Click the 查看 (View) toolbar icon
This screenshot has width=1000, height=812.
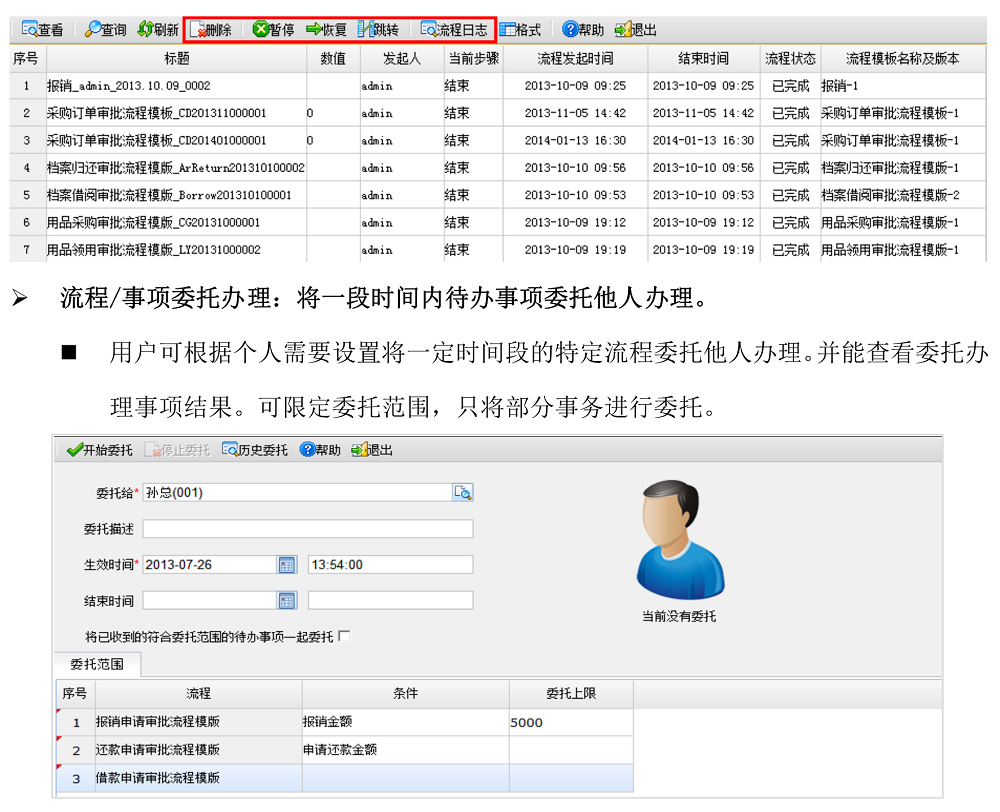coord(42,30)
